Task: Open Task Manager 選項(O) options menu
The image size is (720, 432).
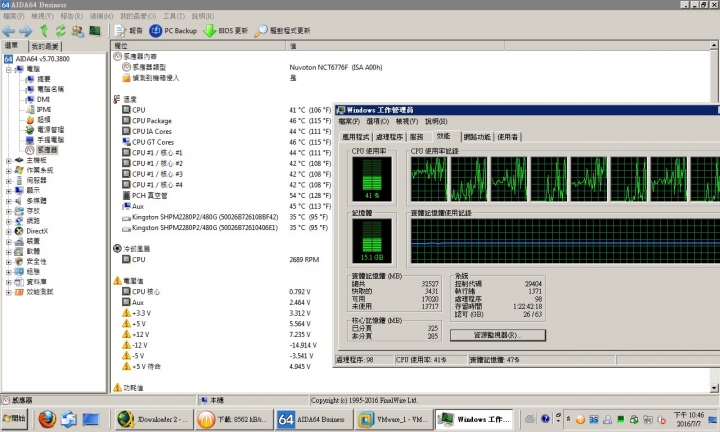Action: coord(377,122)
